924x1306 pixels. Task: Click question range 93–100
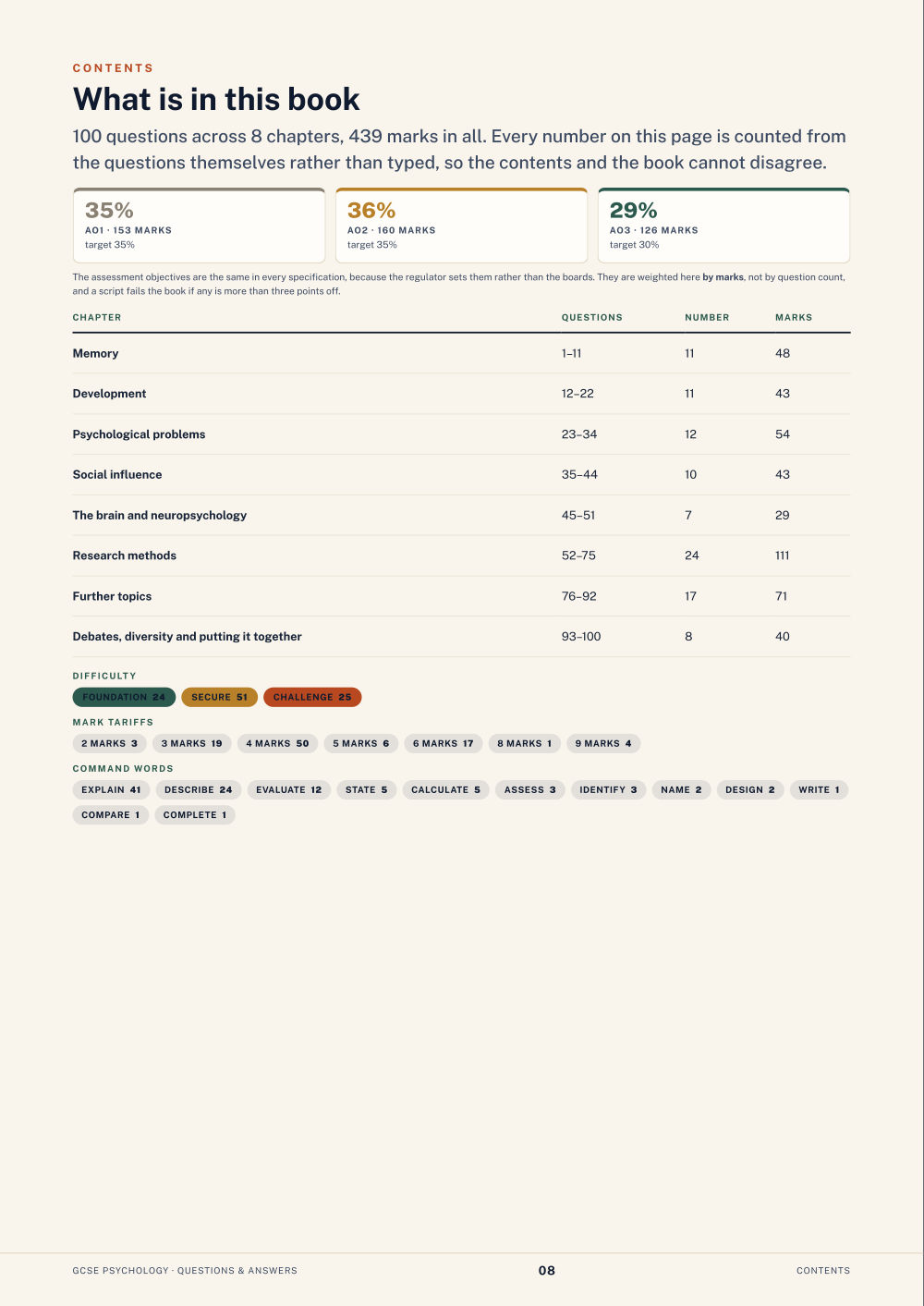(x=581, y=637)
